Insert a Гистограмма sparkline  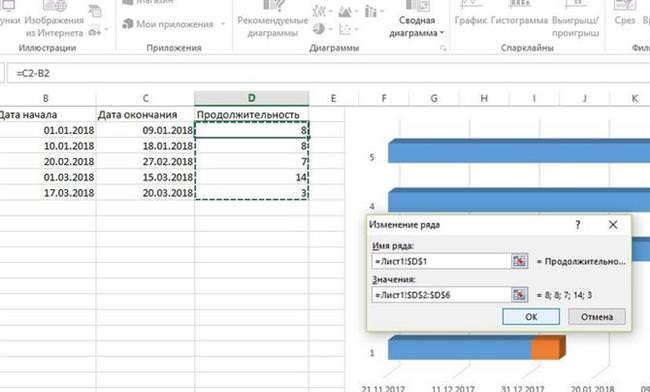[519, 13]
